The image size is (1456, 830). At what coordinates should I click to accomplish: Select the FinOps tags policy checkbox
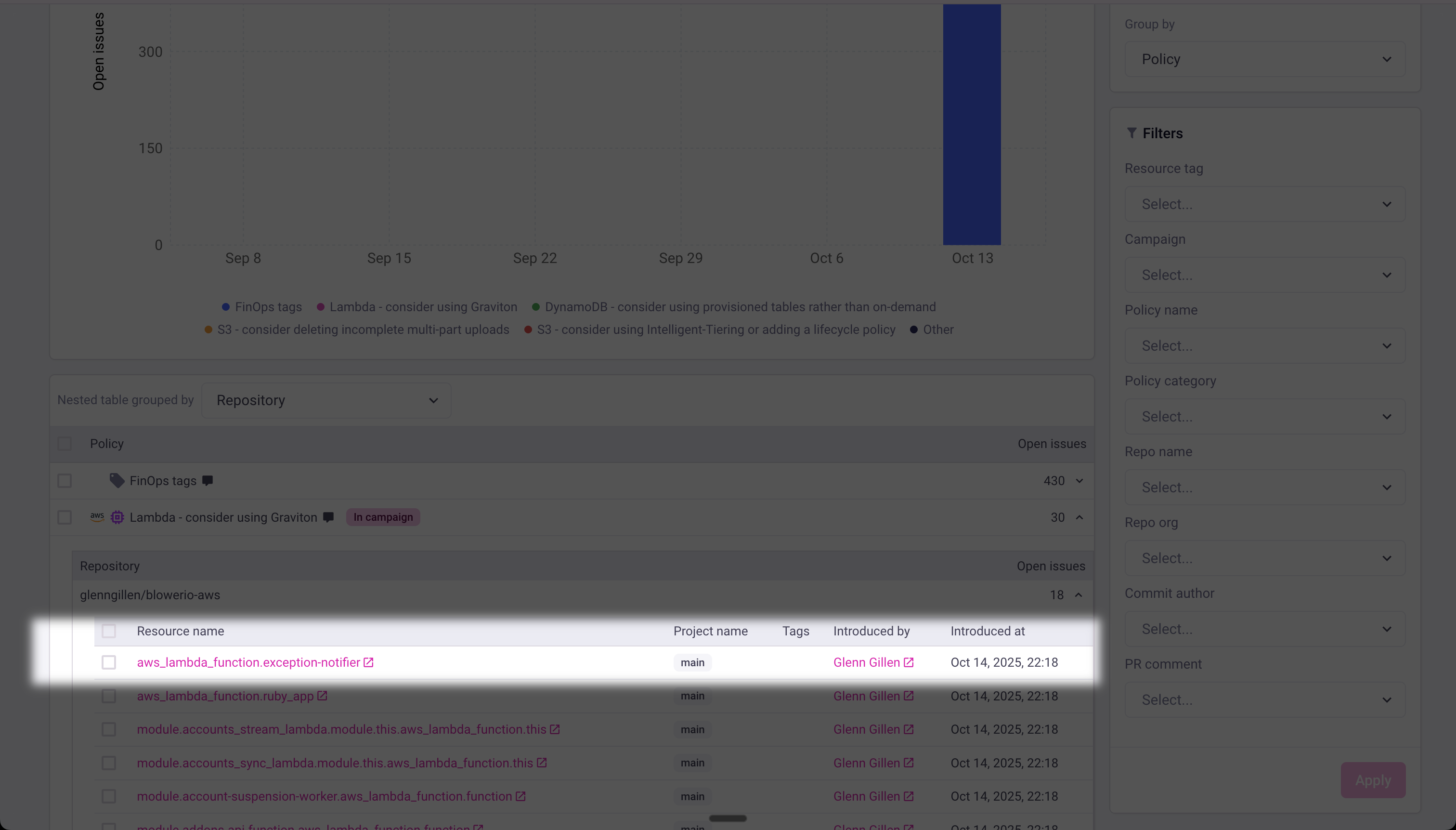[x=65, y=481]
